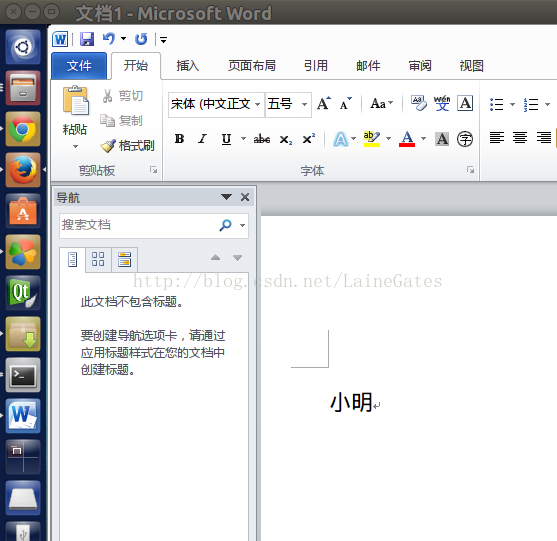Click the Enclose Characters (字) circle icon

point(465,139)
